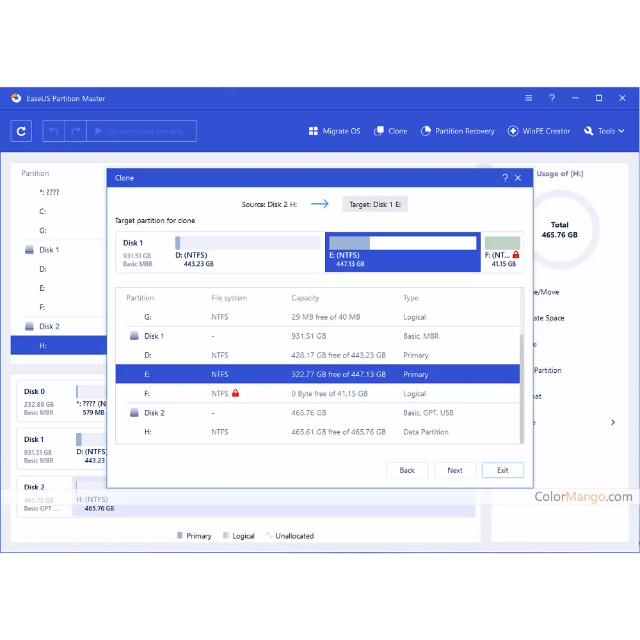
Task: Open the hamburger menu in the title bar
Action: 528,98
